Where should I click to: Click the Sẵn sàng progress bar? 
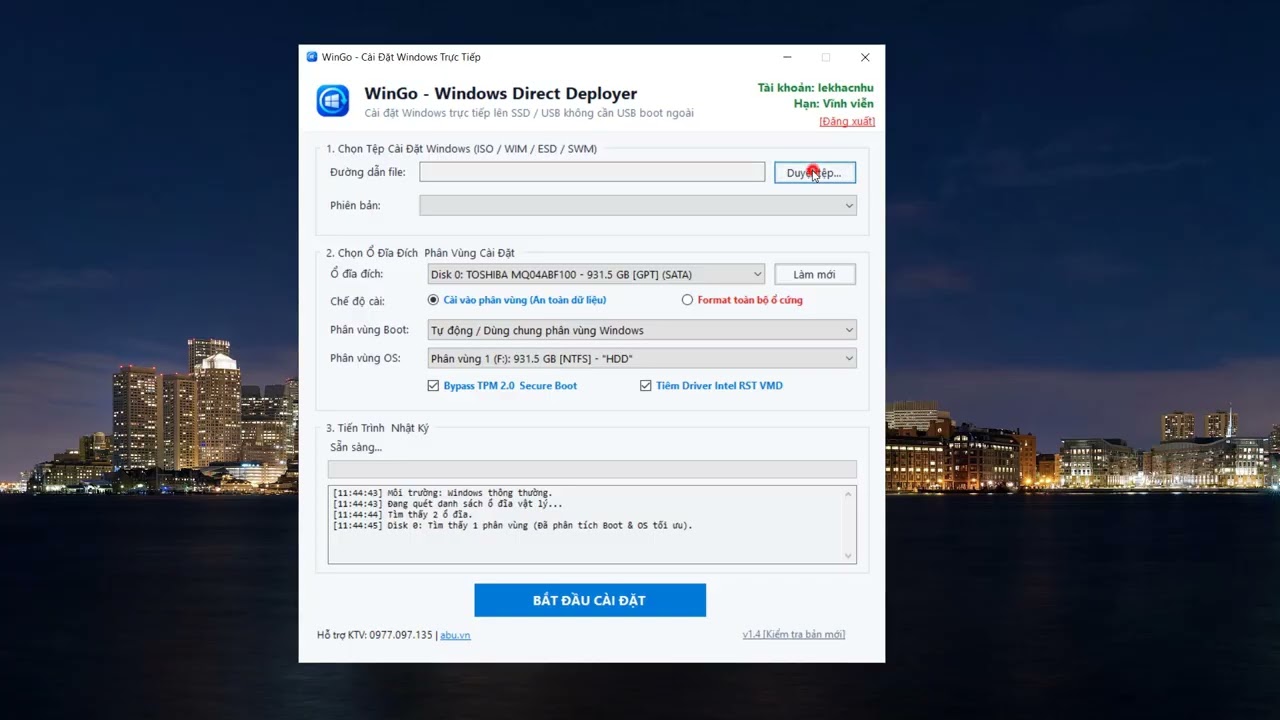coord(592,470)
